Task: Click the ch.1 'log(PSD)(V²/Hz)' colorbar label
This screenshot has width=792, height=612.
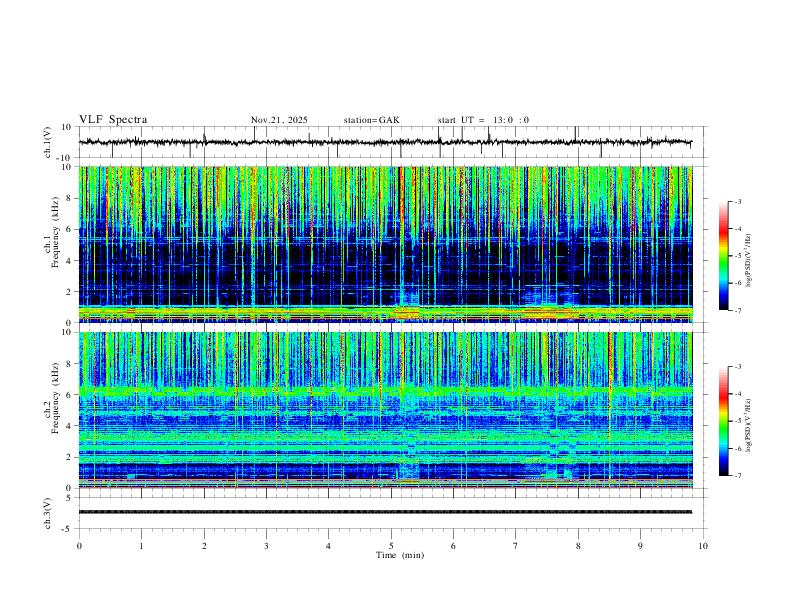Action: [748, 261]
